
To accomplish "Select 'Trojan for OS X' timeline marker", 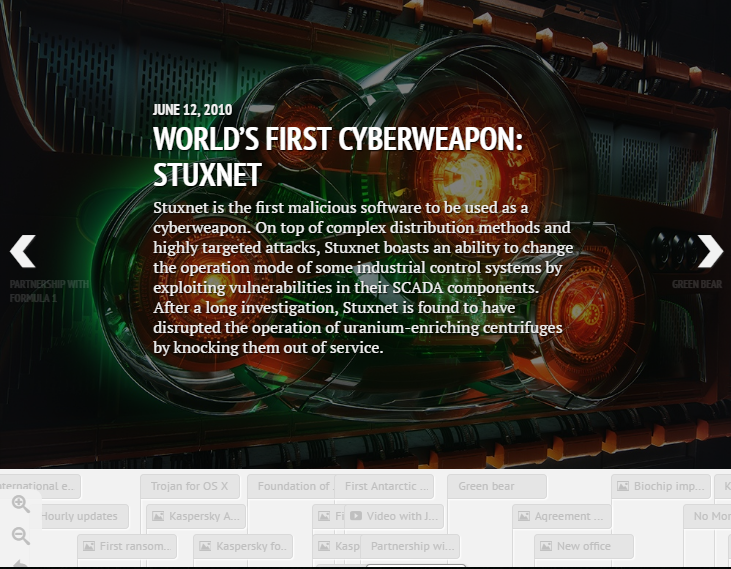I will [190, 486].
